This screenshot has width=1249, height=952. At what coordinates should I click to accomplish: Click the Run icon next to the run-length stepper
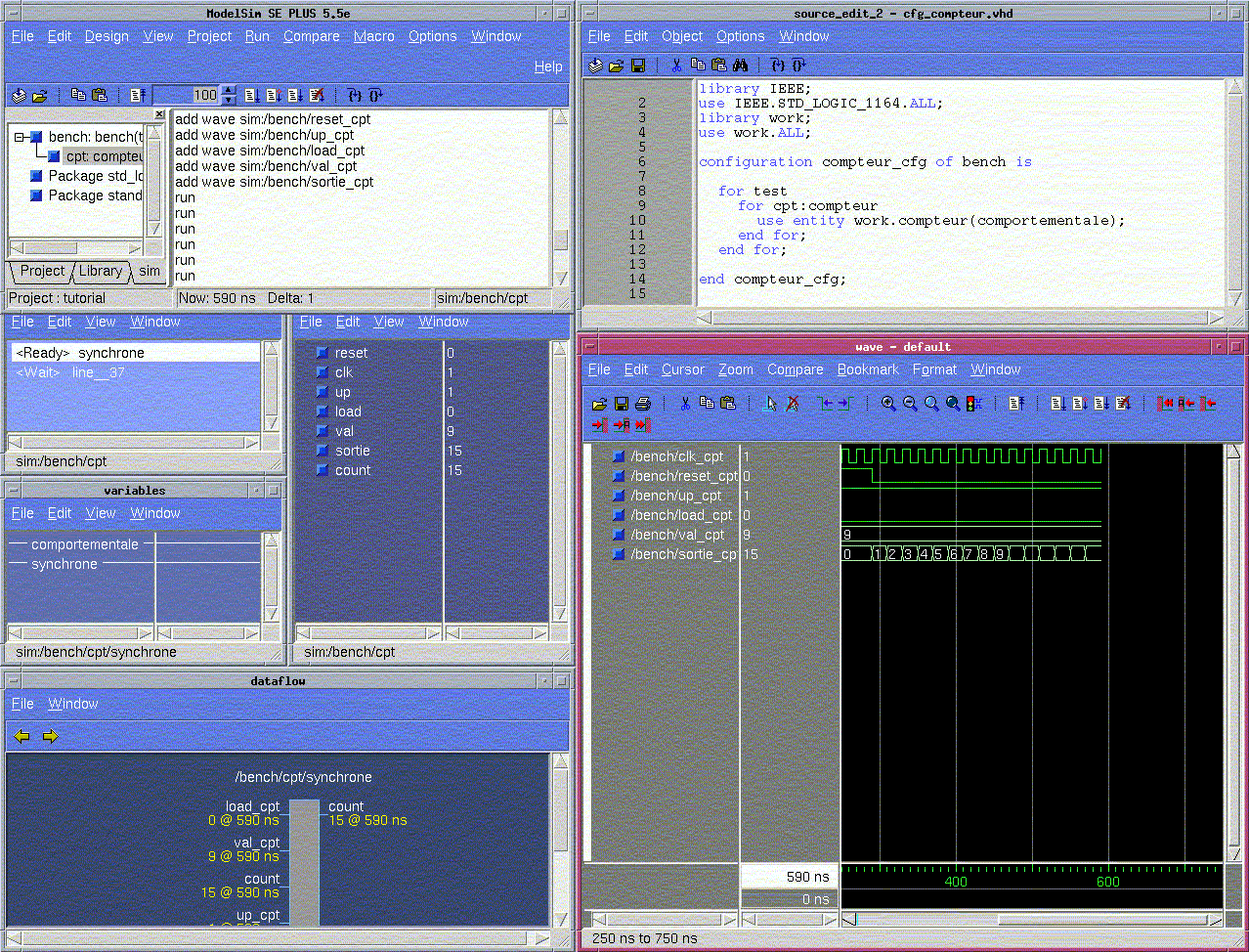coord(251,95)
